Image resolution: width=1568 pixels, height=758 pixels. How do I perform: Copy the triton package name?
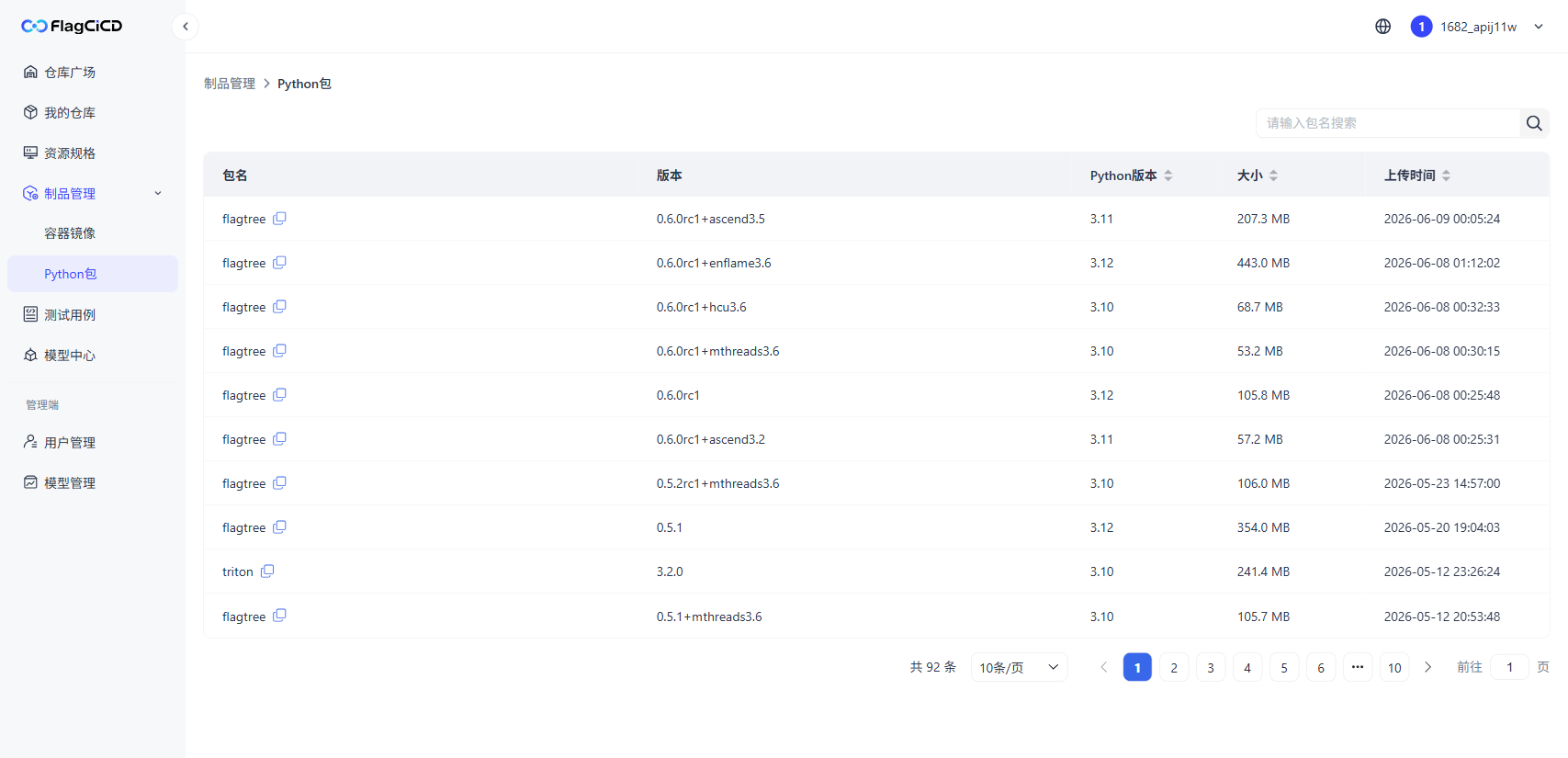pos(267,571)
